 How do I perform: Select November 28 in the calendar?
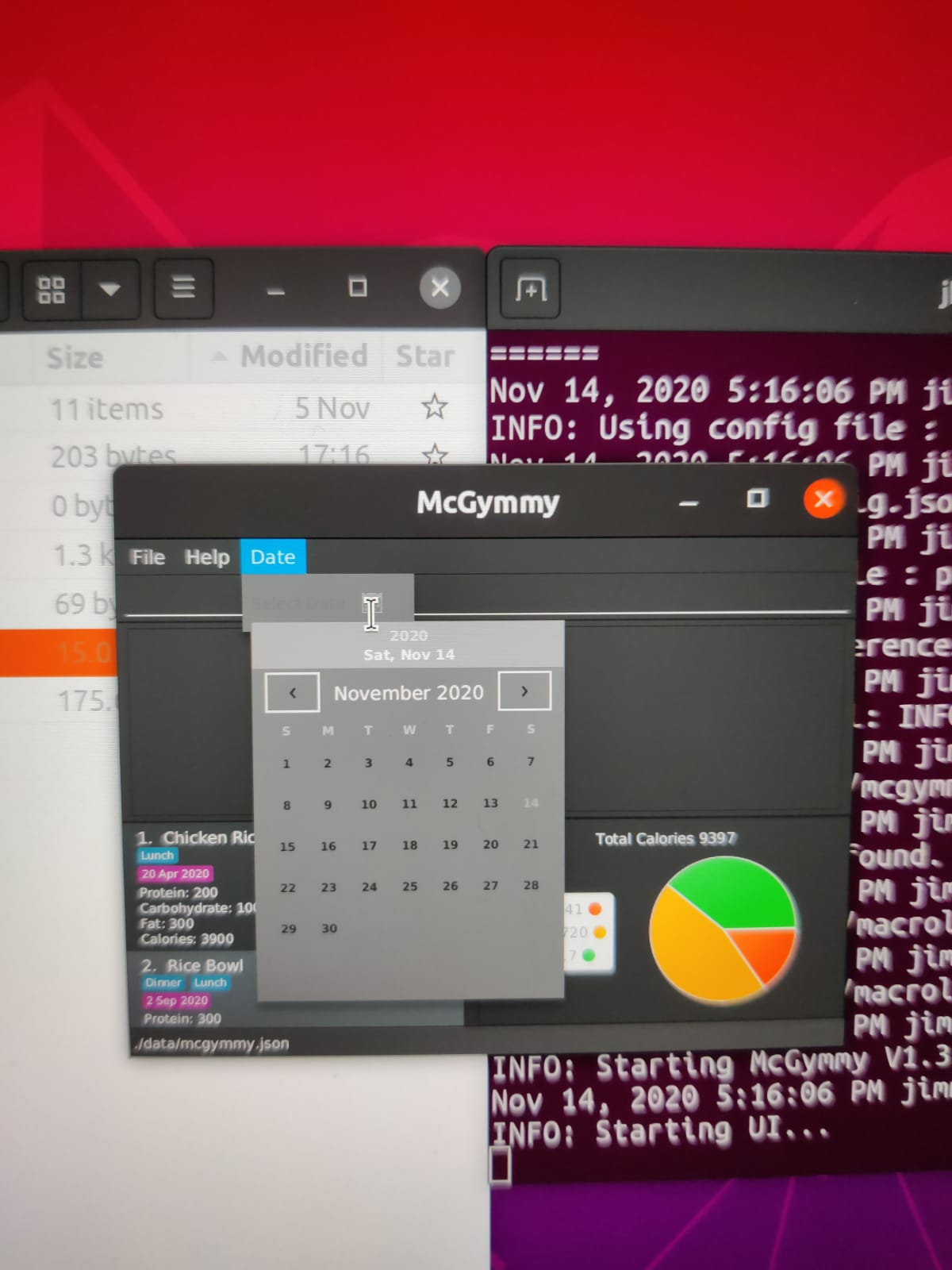tap(532, 885)
